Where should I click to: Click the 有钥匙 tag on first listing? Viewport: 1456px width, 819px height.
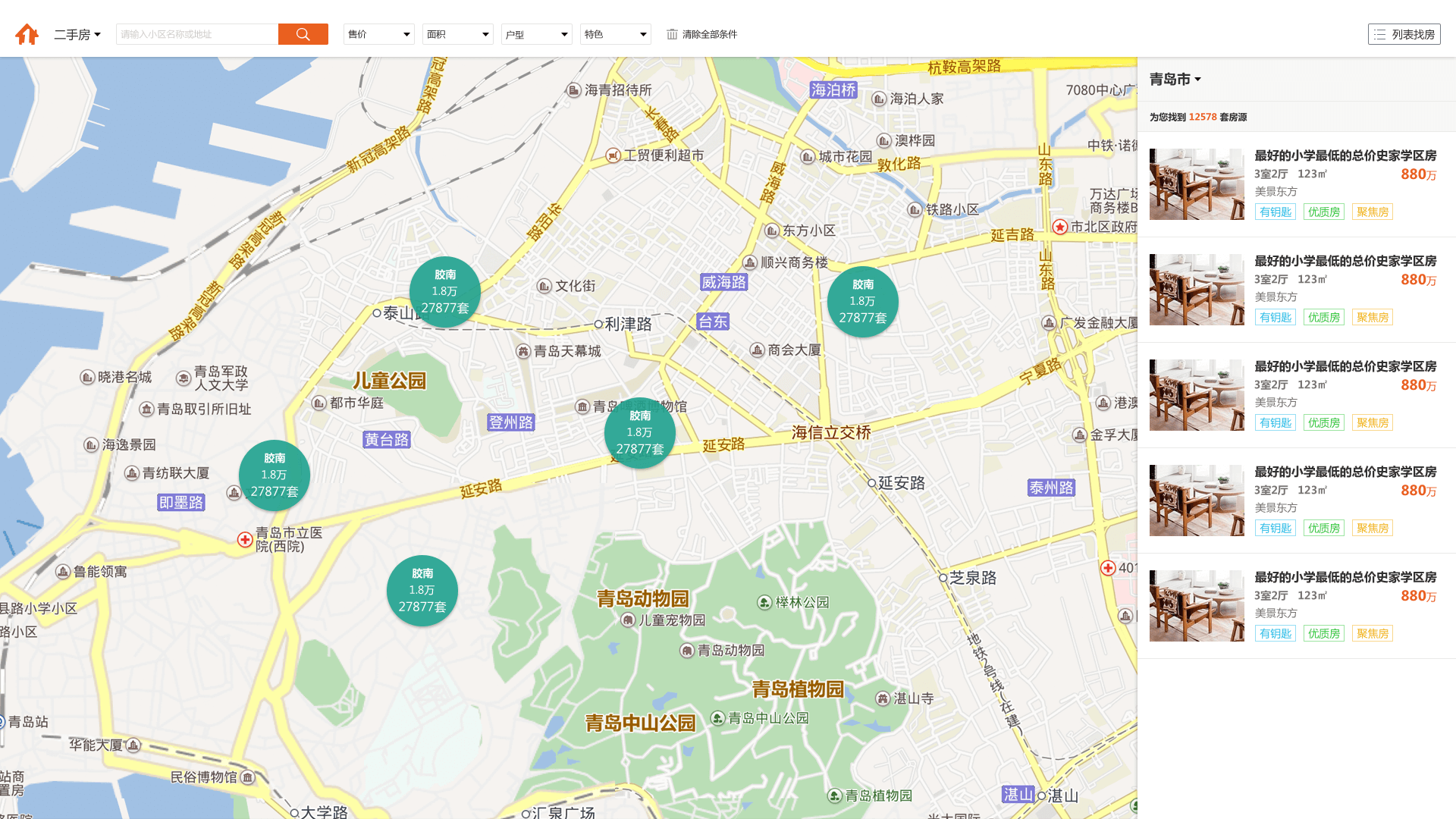pos(1275,212)
